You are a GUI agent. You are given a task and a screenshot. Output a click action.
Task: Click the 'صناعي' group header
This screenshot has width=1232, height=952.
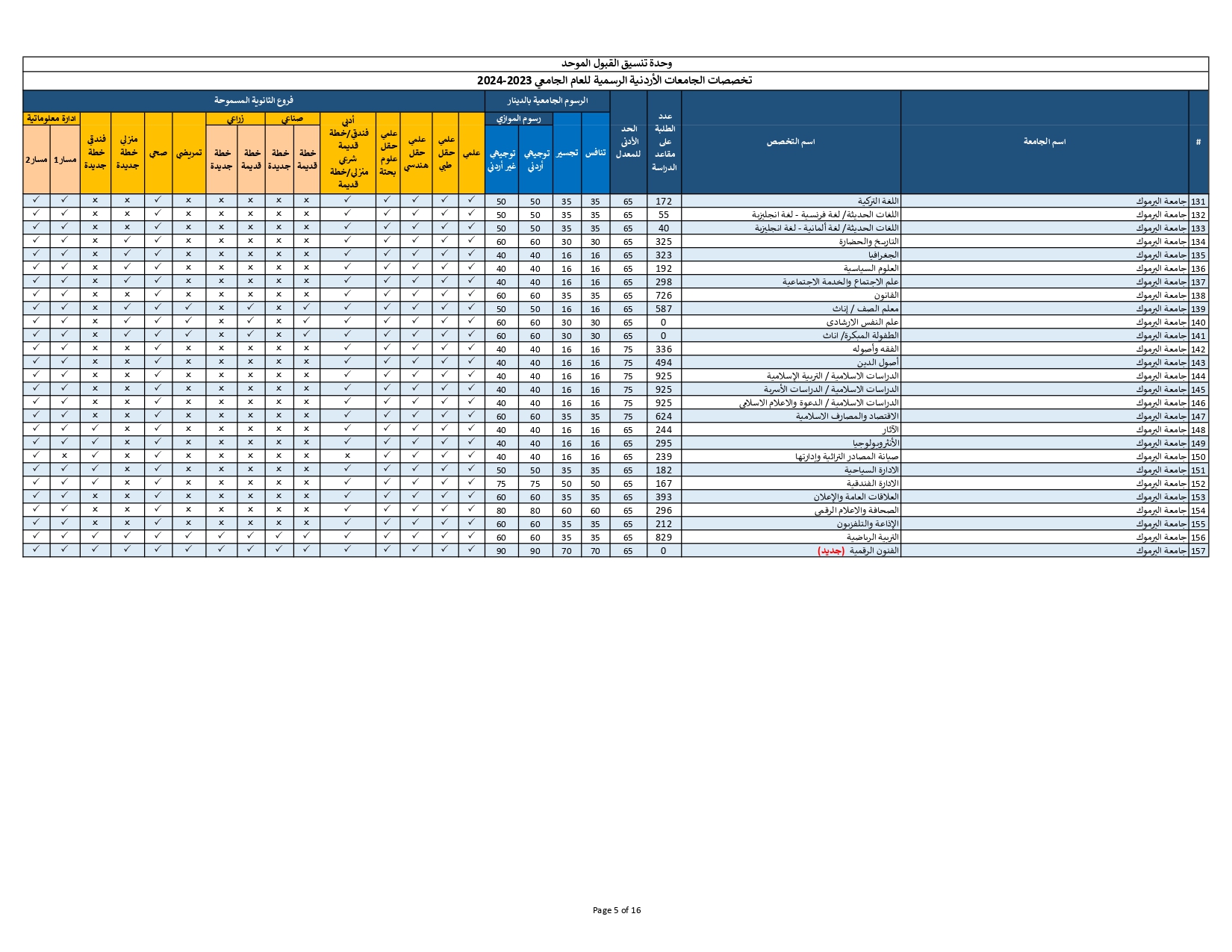click(x=292, y=119)
